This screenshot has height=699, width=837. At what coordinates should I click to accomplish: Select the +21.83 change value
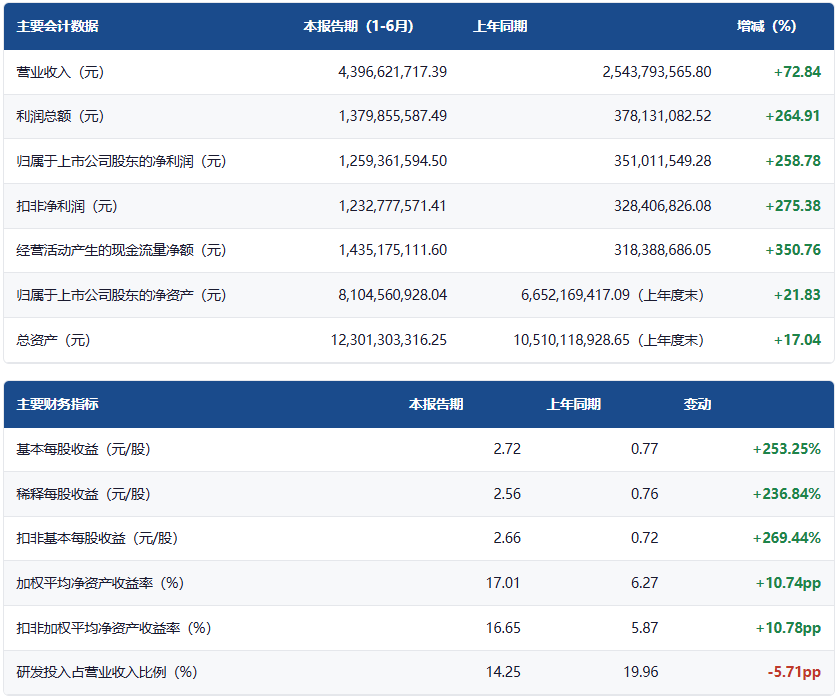tap(797, 295)
